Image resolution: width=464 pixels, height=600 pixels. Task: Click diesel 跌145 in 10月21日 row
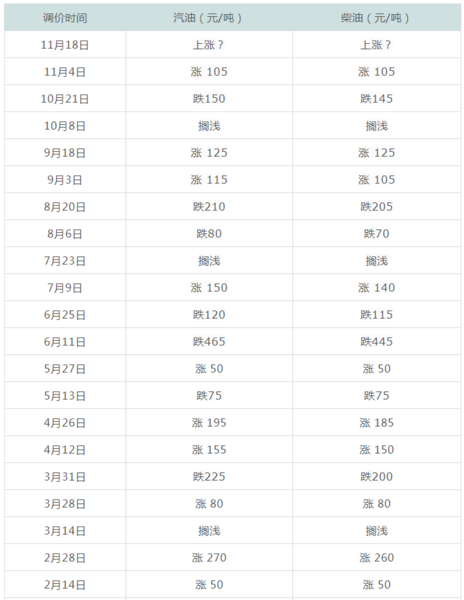click(x=376, y=99)
